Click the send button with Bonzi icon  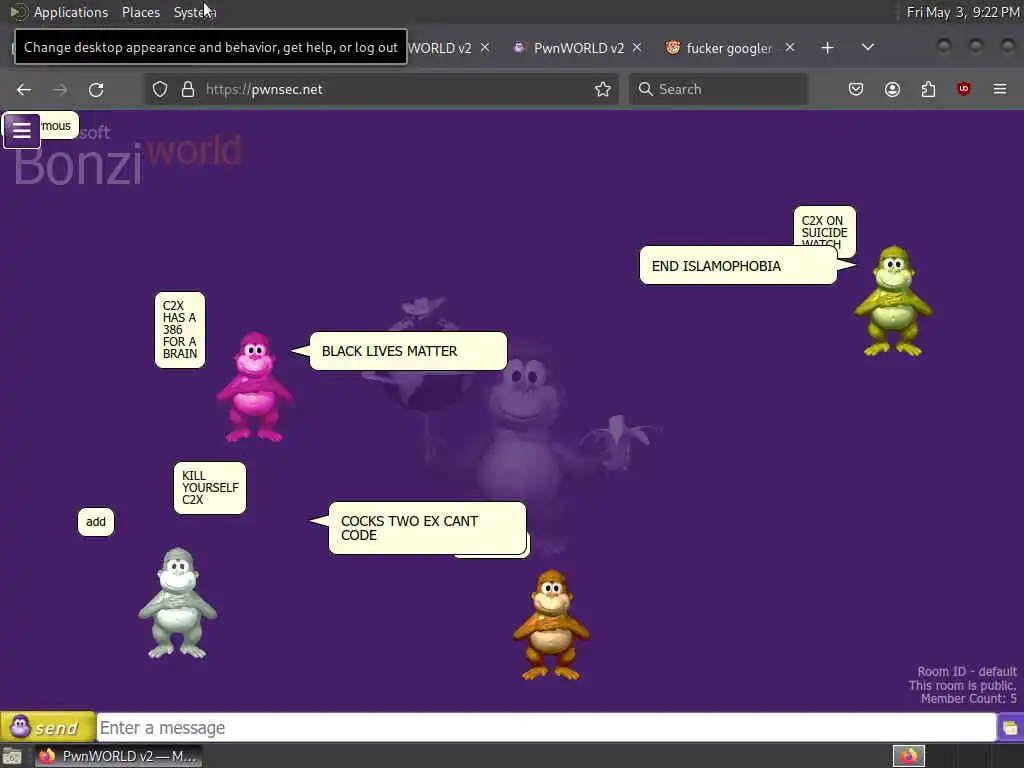pyautogui.click(x=48, y=727)
